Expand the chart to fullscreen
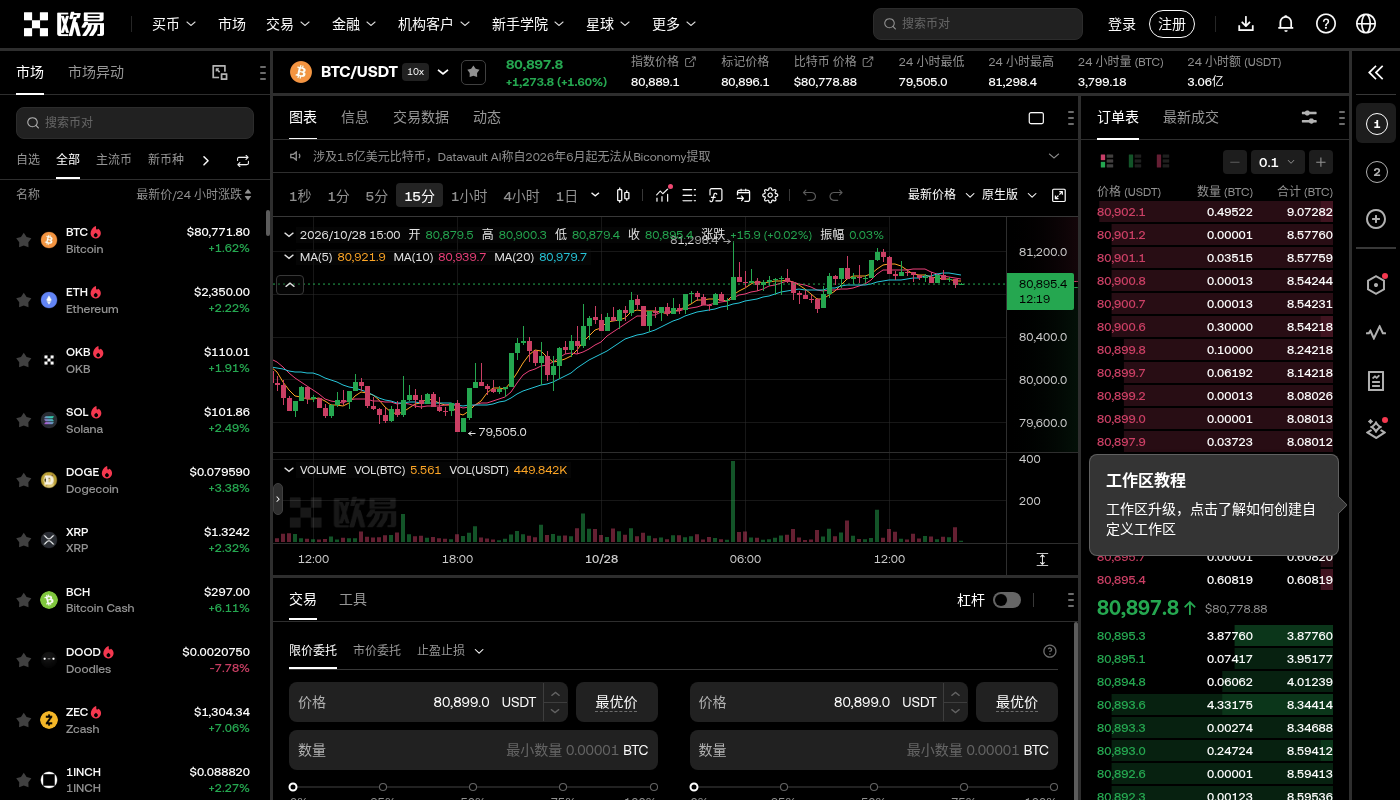The width and height of the screenshot is (1400, 800). click(1059, 195)
